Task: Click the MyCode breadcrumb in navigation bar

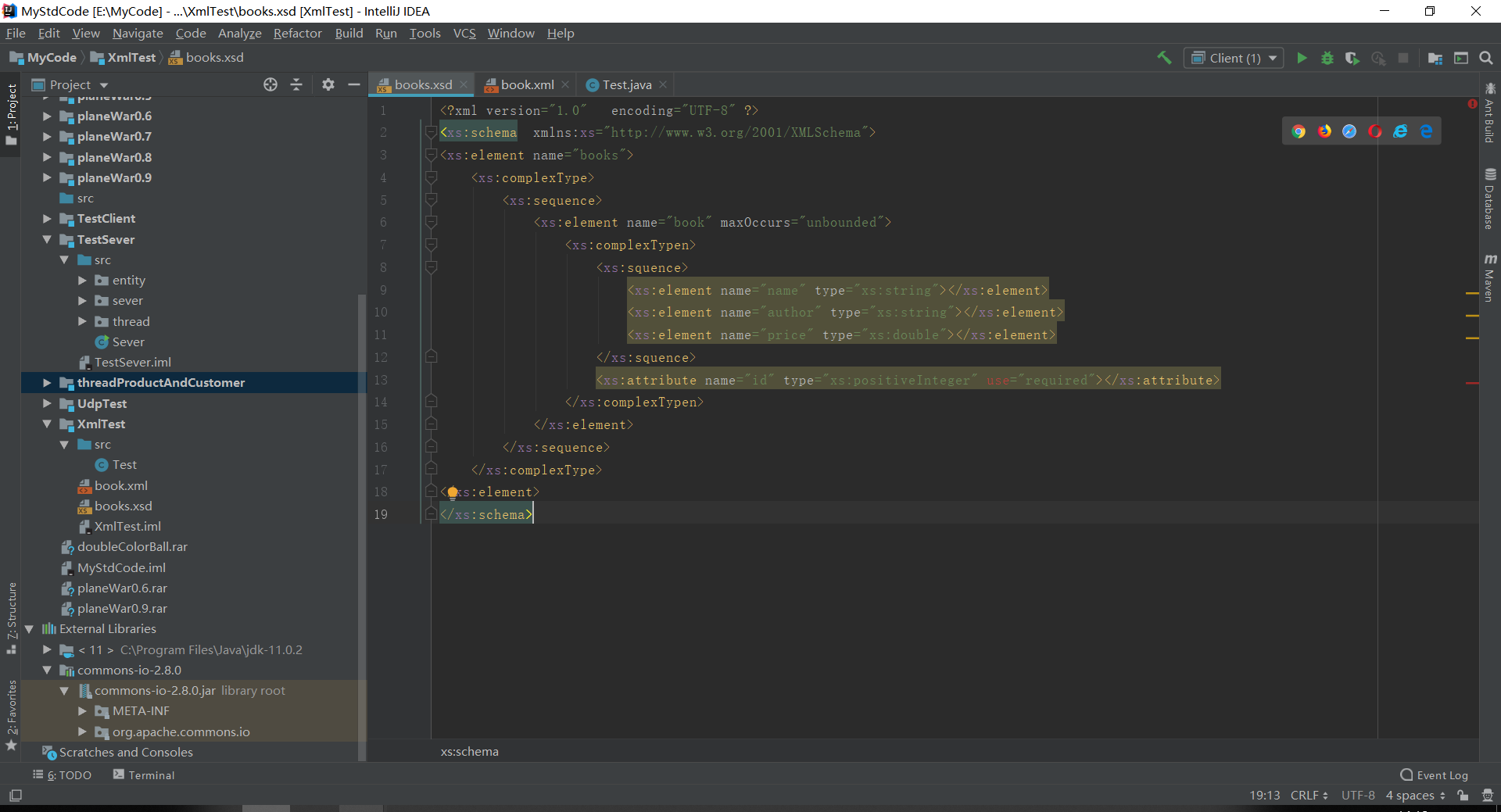Action: pyautogui.click(x=43, y=58)
